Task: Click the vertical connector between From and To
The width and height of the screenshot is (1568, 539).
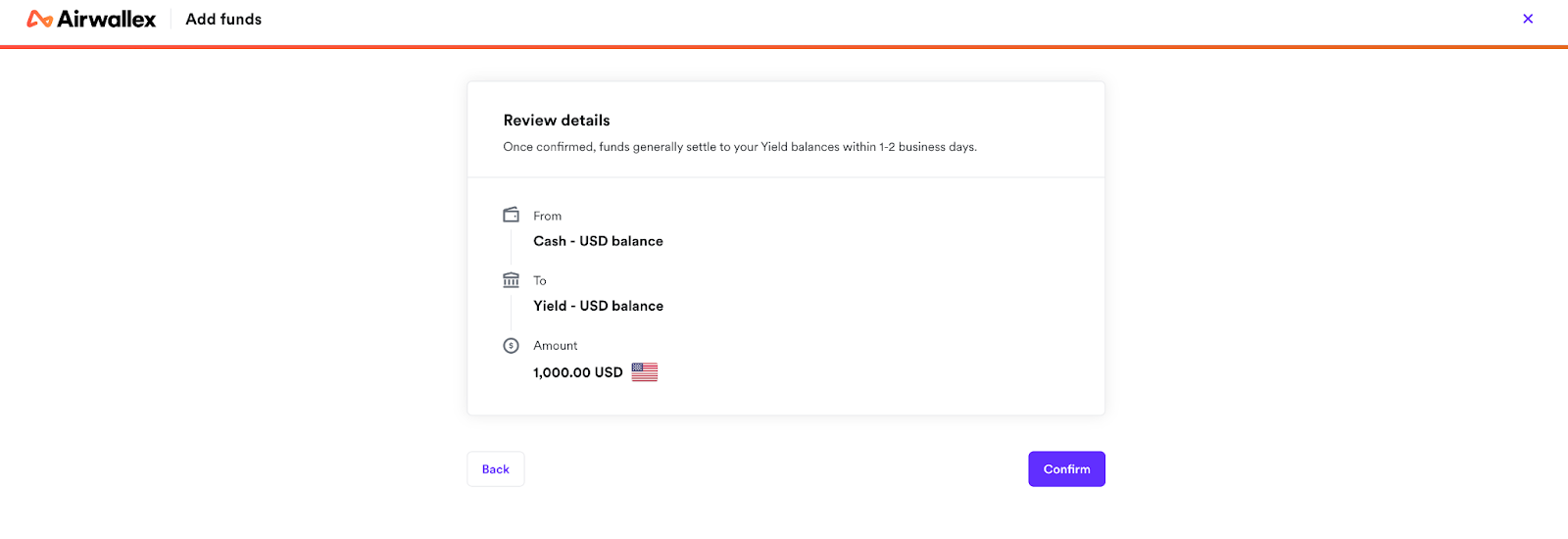Action: click(x=511, y=247)
